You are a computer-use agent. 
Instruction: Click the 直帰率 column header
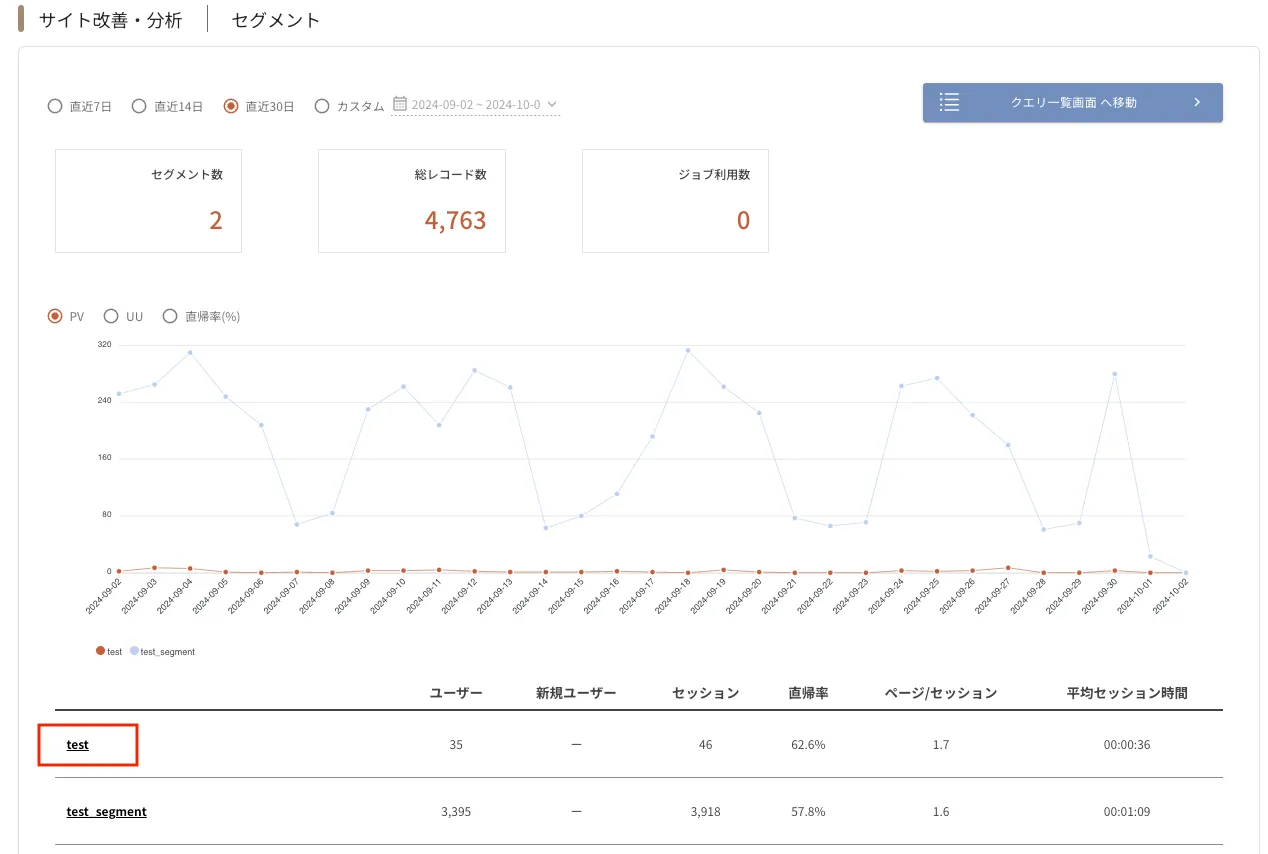point(808,693)
